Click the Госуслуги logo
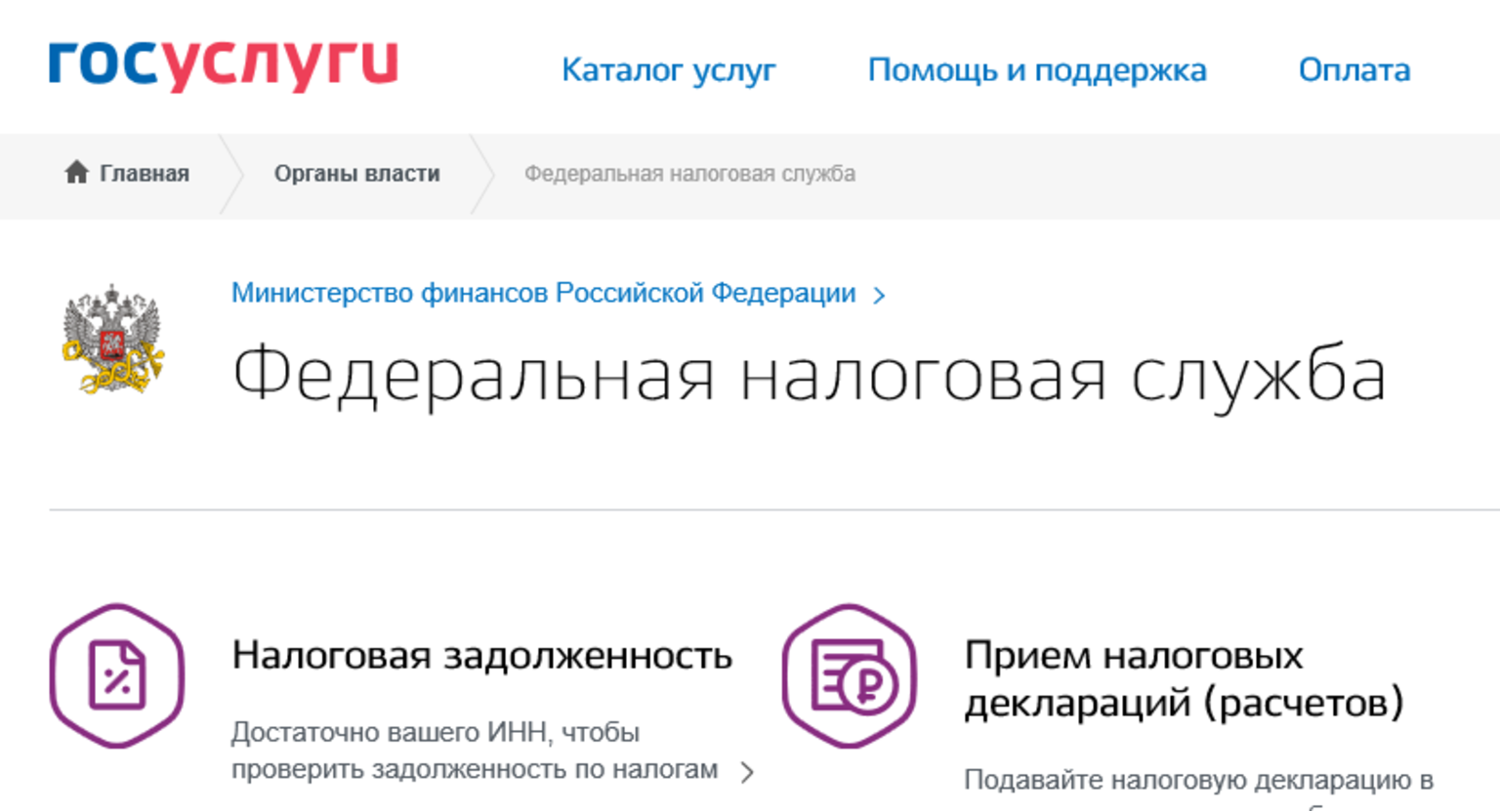 point(224,65)
